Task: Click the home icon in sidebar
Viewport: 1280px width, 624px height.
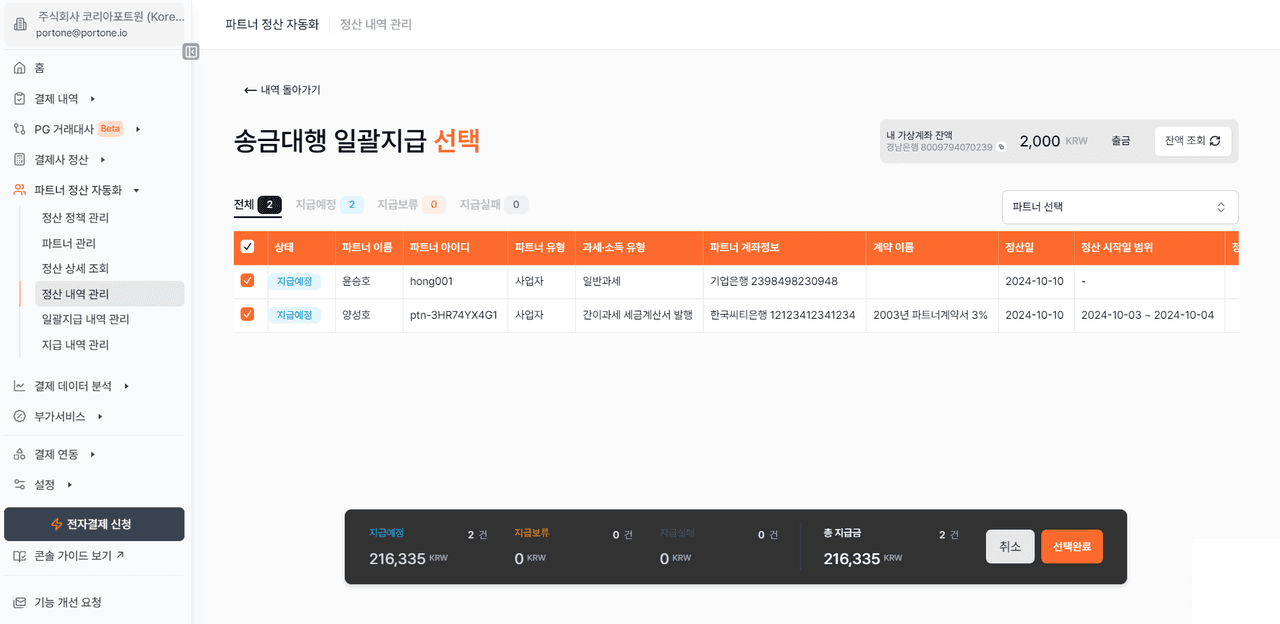Action: [x=19, y=68]
